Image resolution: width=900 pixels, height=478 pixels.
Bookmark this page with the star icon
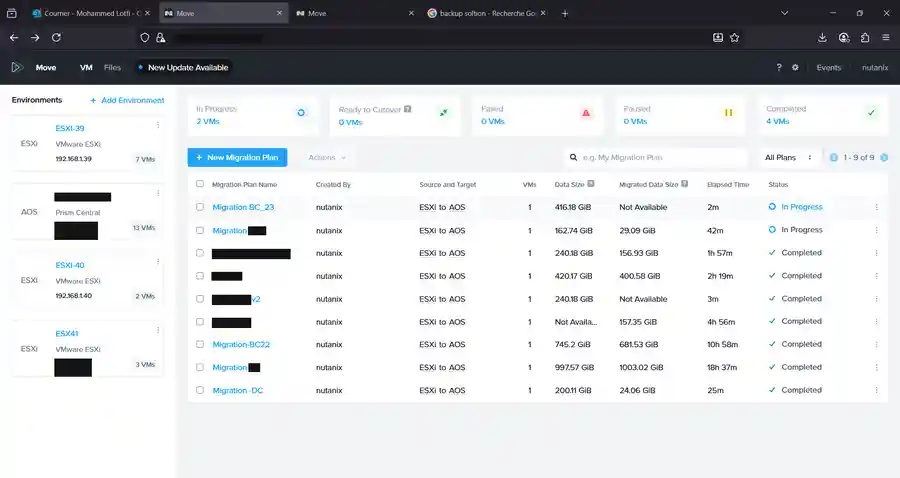734,37
